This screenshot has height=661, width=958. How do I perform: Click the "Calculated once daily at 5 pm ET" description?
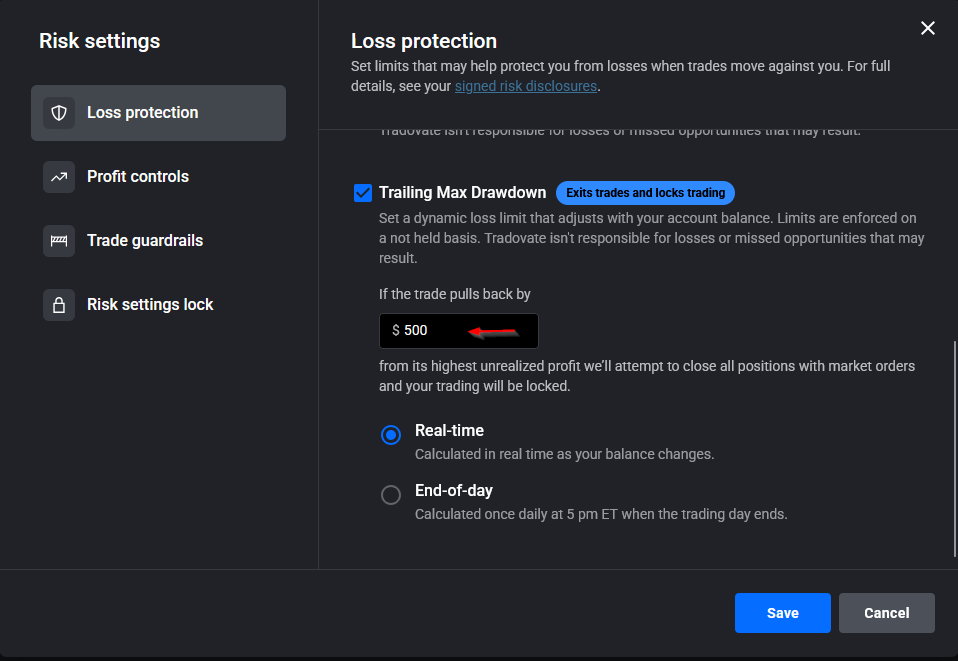point(601,514)
